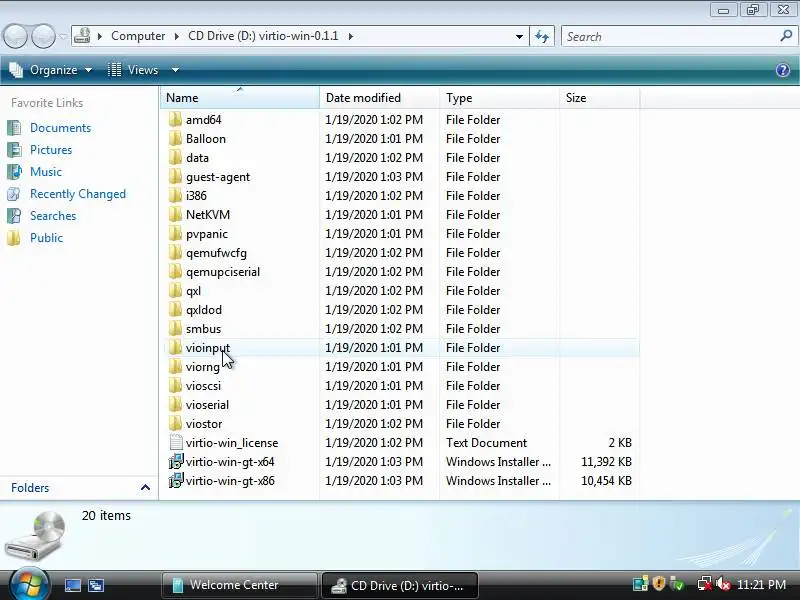This screenshot has width=800, height=600.
Task: Click Text Document type cell
Action: (x=486, y=442)
